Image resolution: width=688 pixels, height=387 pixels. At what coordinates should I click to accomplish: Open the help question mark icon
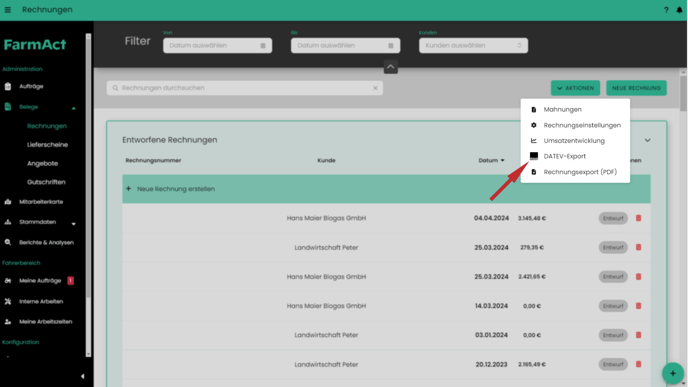[x=666, y=10]
